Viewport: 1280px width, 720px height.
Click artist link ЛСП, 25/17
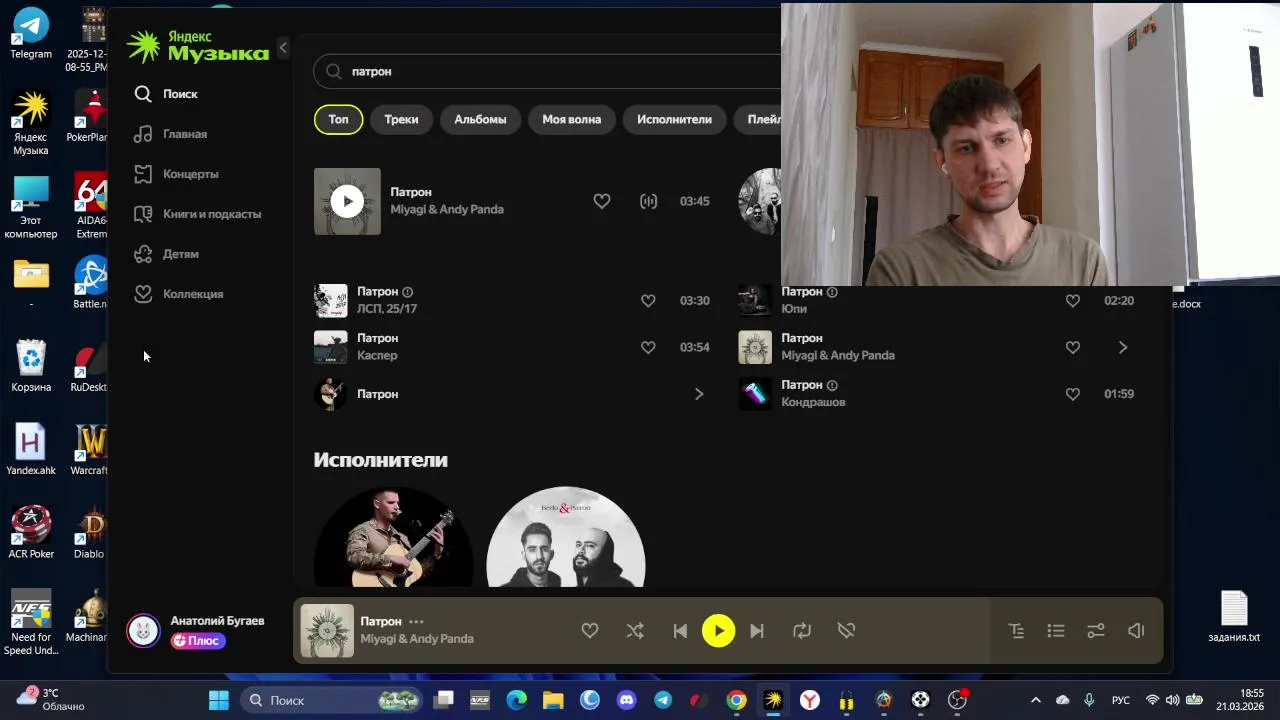coord(387,309)
